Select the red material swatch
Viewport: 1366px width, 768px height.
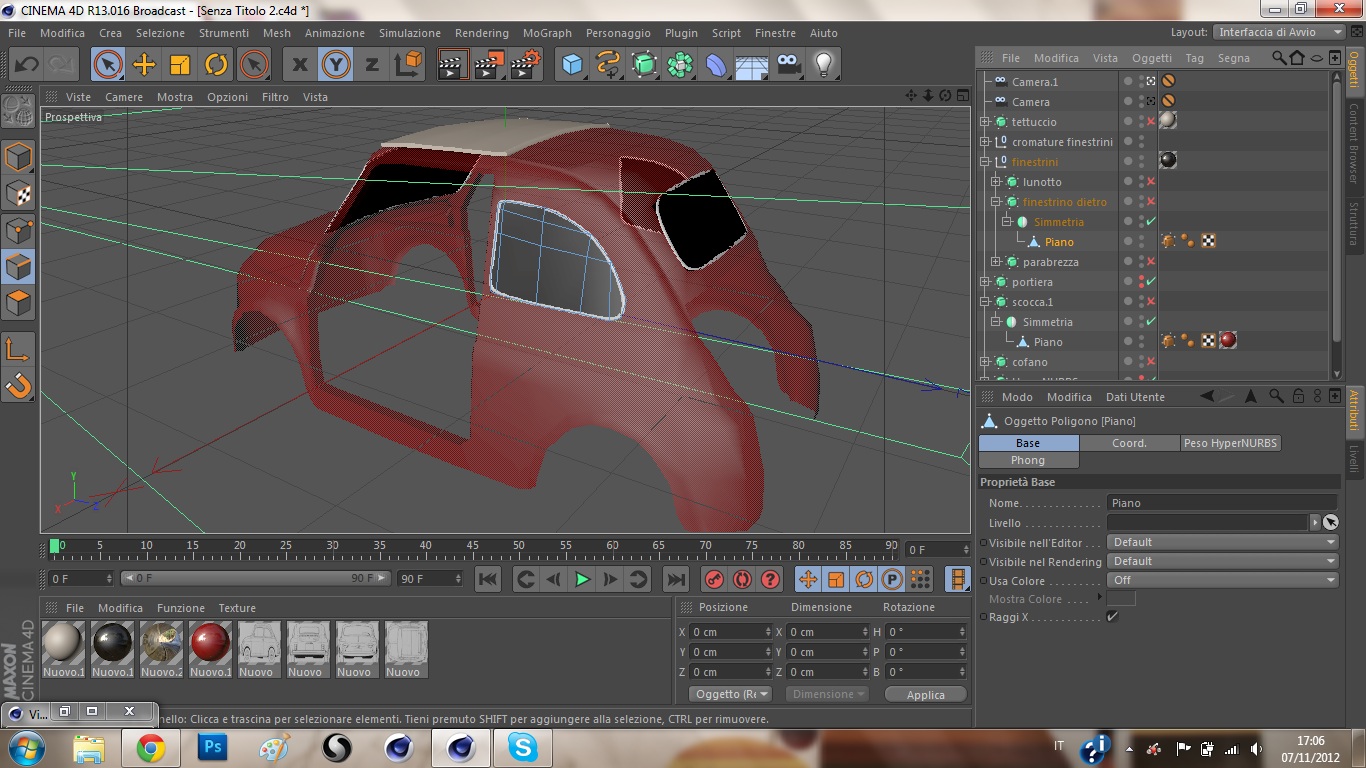210,642
